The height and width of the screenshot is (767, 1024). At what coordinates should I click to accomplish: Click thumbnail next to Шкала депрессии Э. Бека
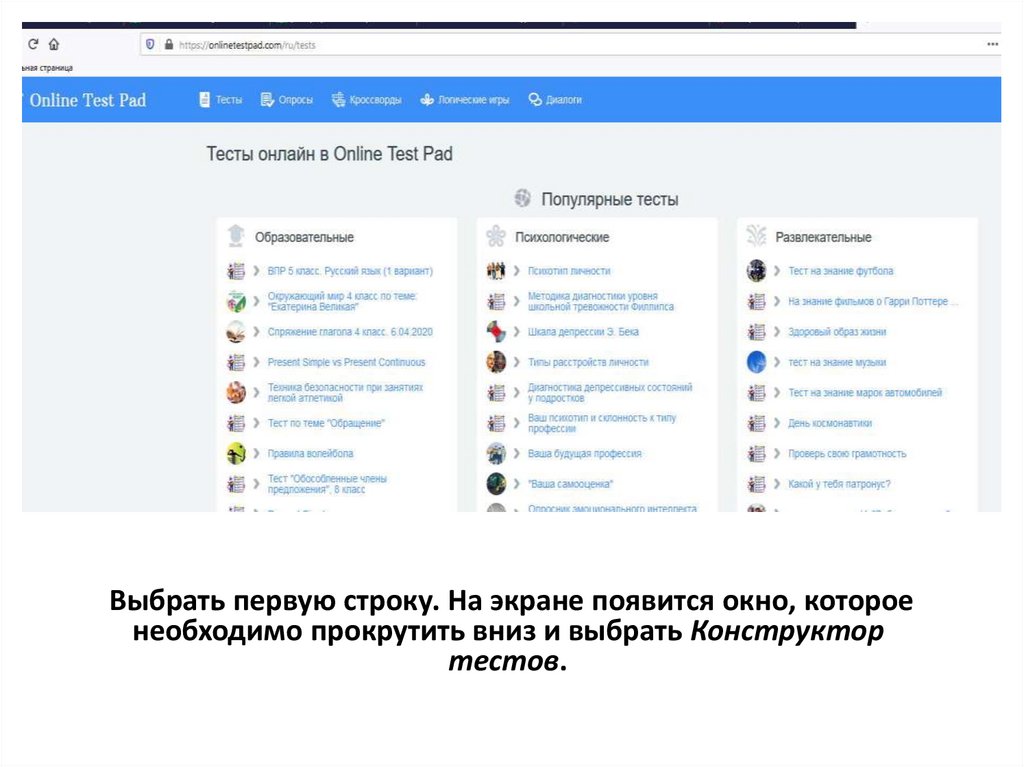[496, 332]
